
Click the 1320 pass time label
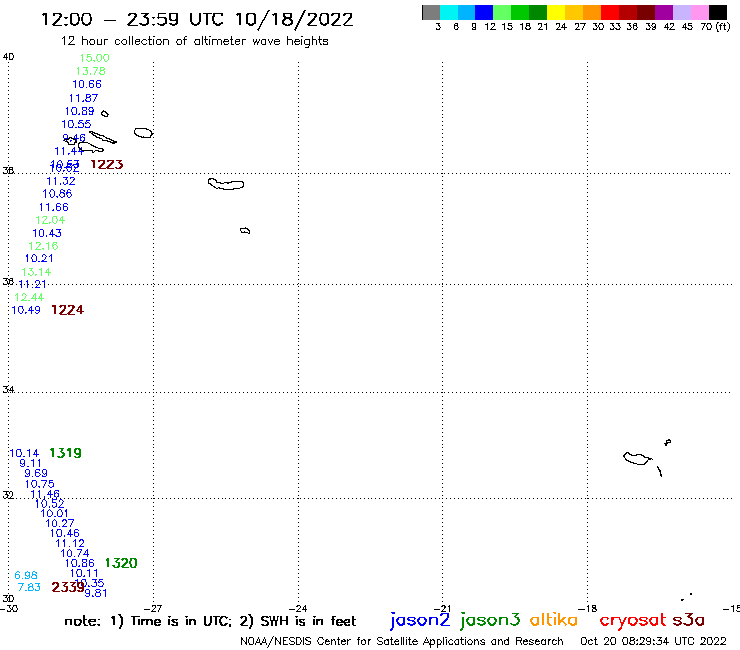121,563
